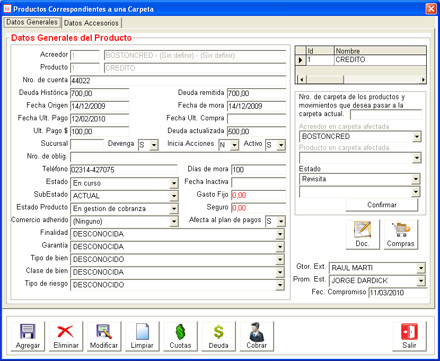Click the Modificar disk icon button
The image size is (440, 361).
coord(104,336)
